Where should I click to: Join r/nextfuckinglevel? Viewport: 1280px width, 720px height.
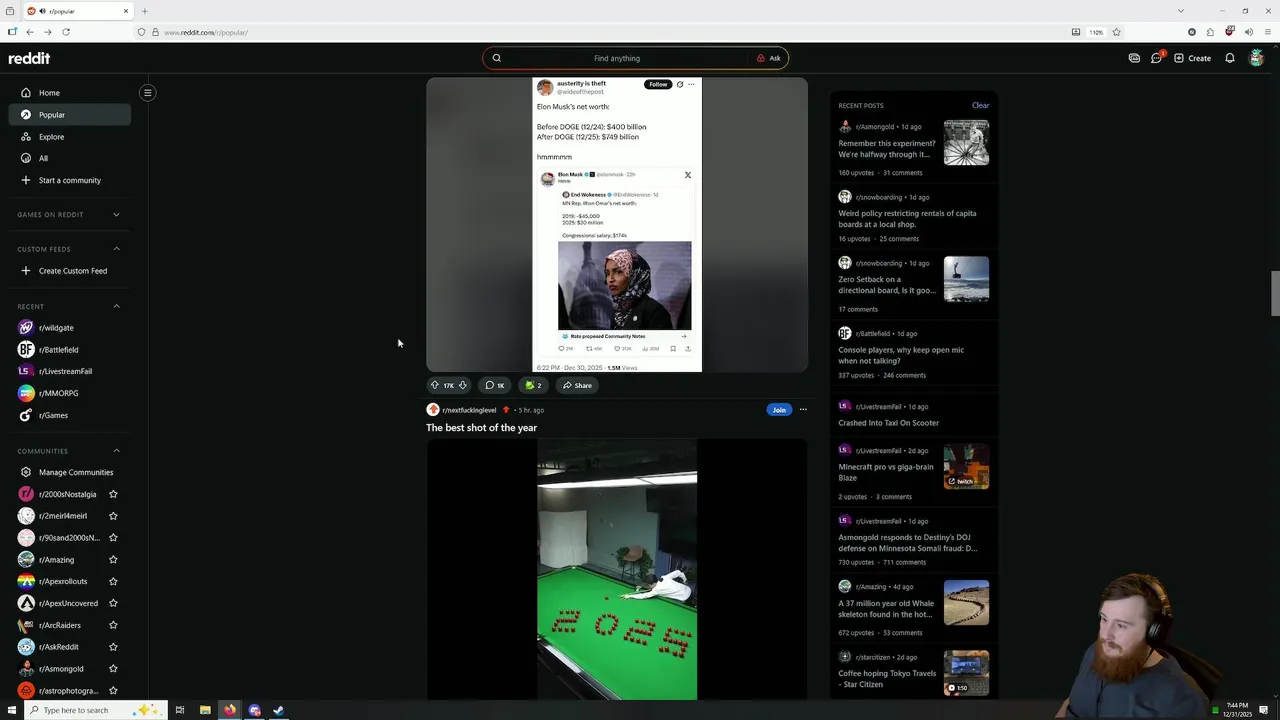[779, 410]
